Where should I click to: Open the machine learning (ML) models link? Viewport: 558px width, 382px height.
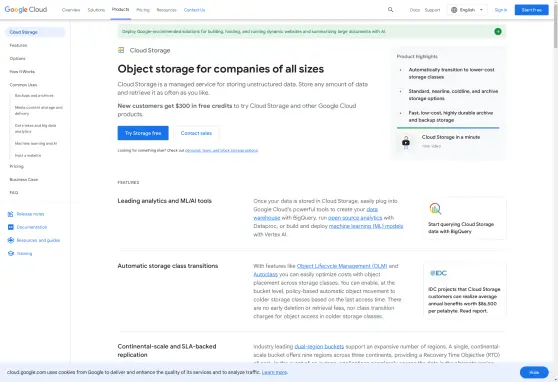366,226
